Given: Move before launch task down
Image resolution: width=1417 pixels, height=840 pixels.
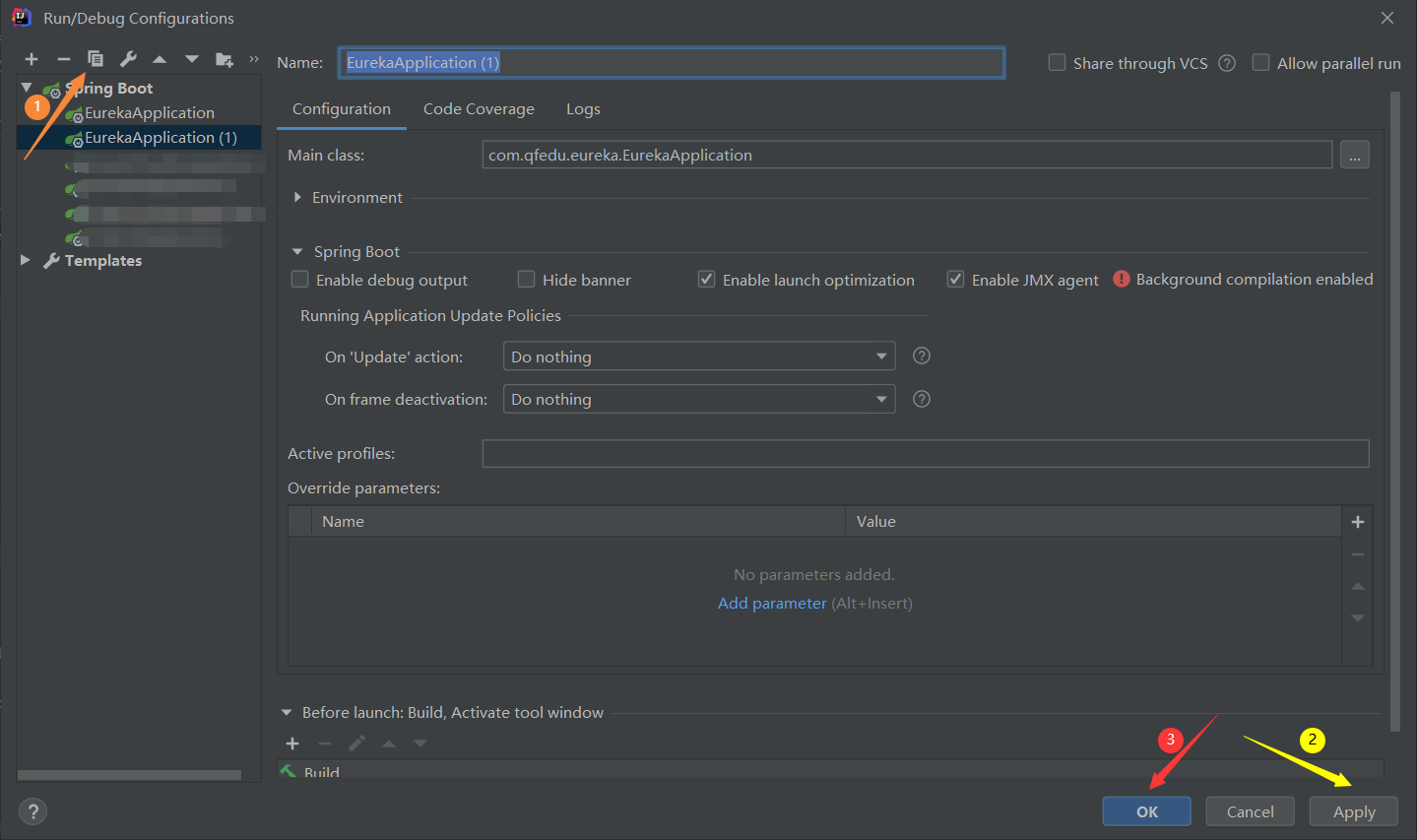Looking at the screenshot, I should [x=420, y=743].
